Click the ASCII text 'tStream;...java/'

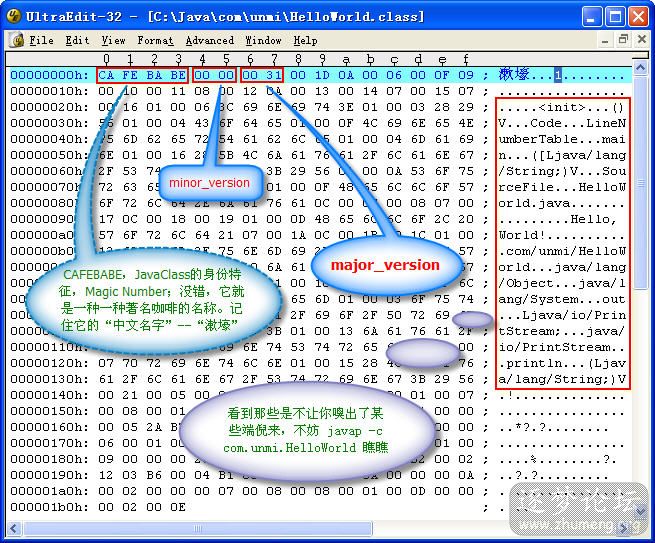click(562, 331)
